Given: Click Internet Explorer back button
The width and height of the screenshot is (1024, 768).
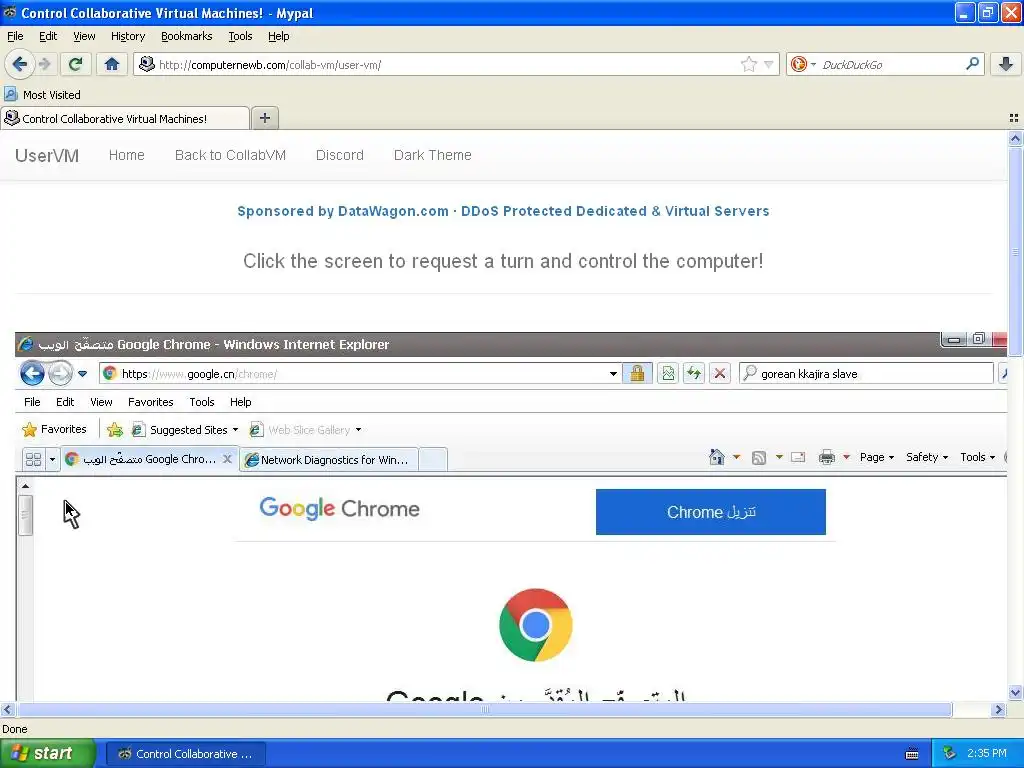Looking at the screenshot, I should (x=32, y=374).
